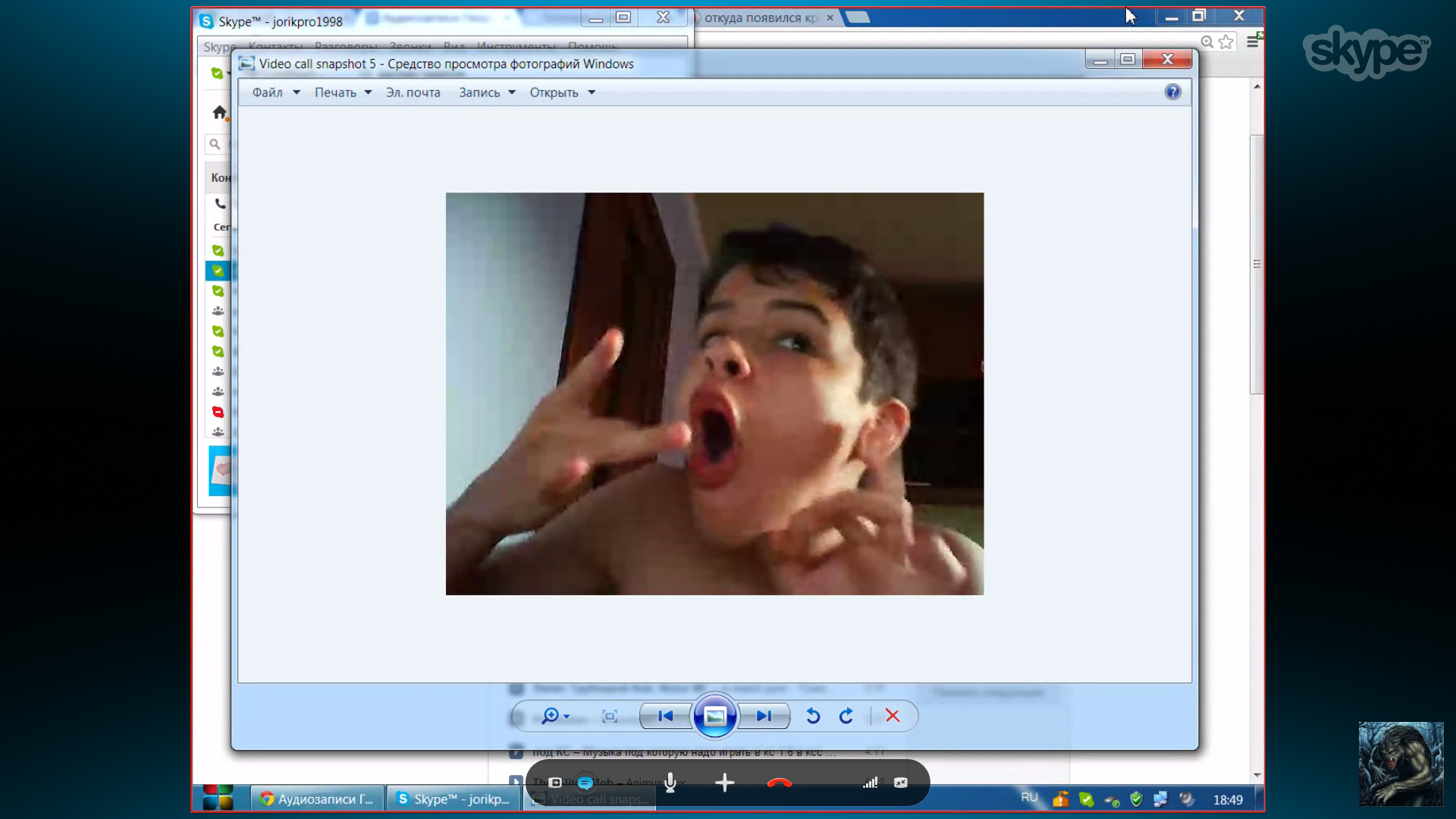Viewport: 1456px width, 819px height.
Task: Go to next photo
Action: (764, 716)
